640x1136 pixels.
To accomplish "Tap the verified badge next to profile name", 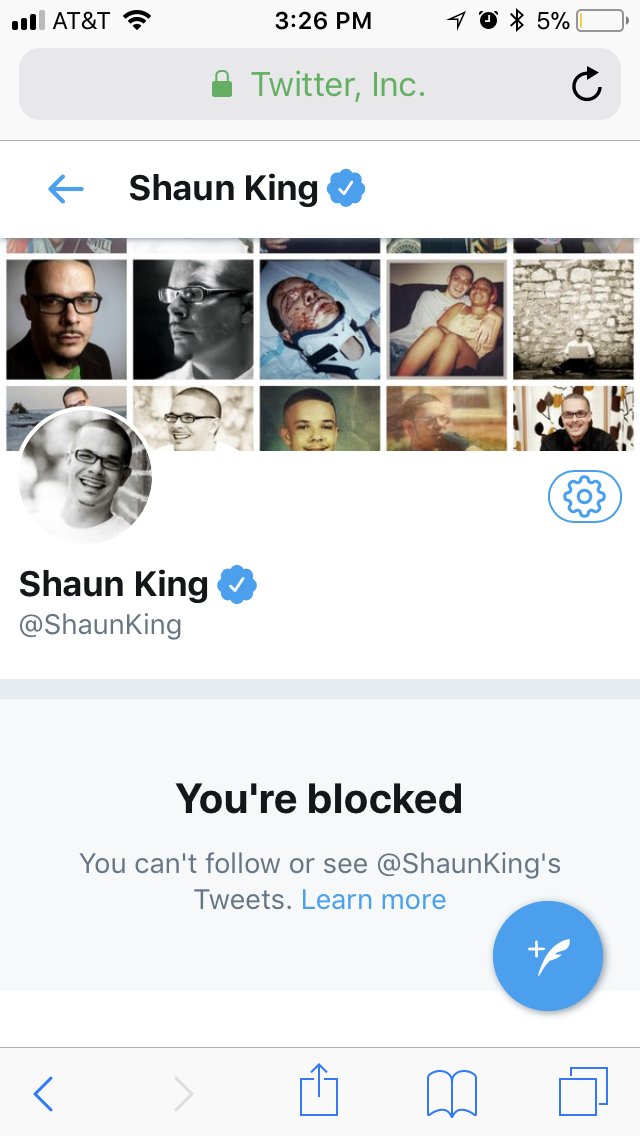I will pyautogui.click(x=237, y=585).
